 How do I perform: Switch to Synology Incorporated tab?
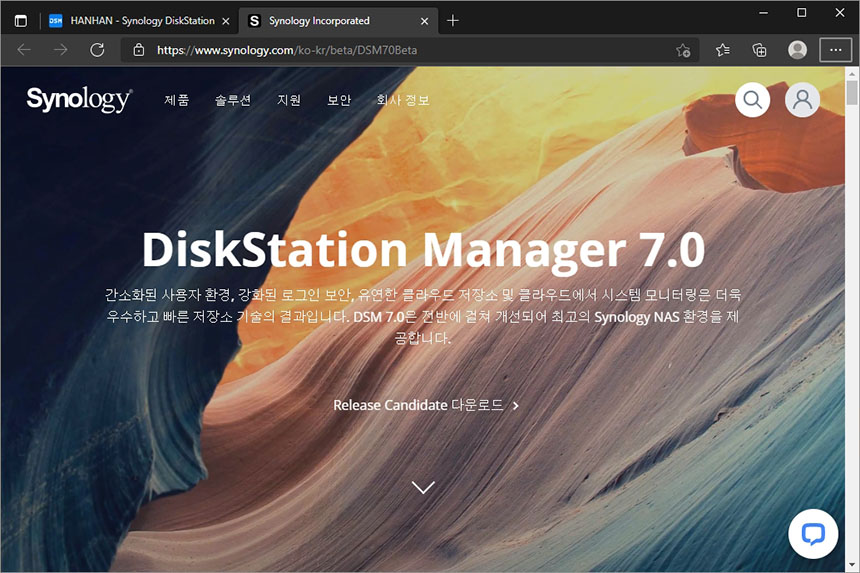point(338,21)
